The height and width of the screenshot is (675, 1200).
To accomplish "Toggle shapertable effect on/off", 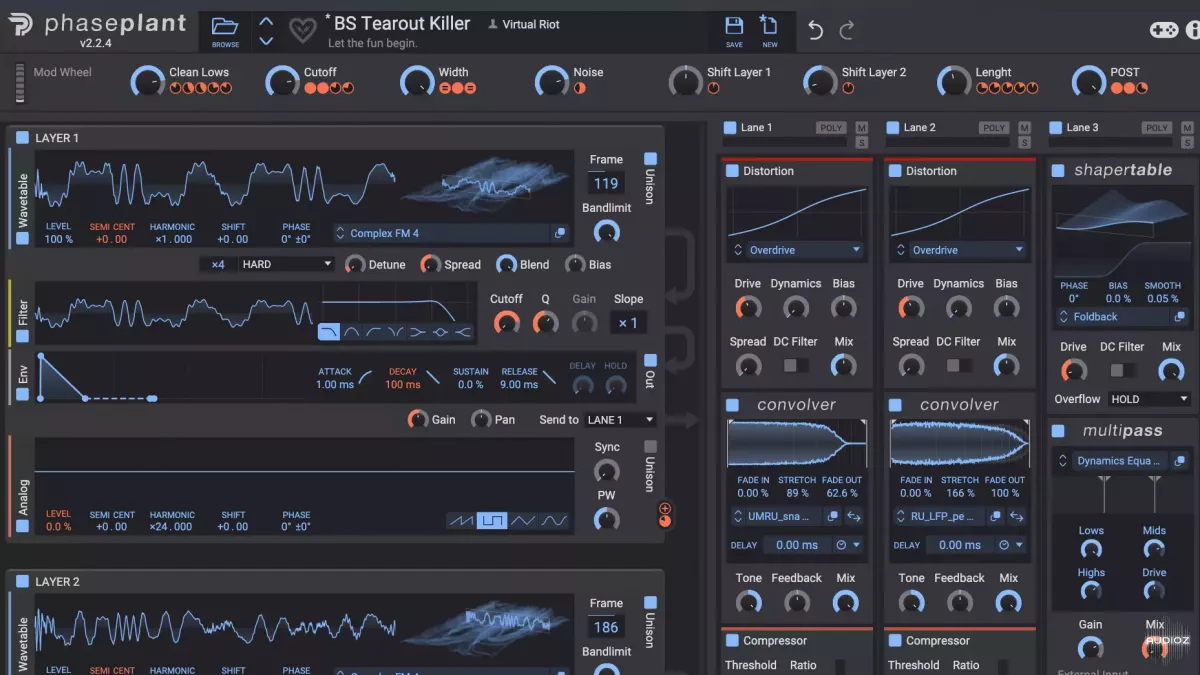I will (1058, 171).
